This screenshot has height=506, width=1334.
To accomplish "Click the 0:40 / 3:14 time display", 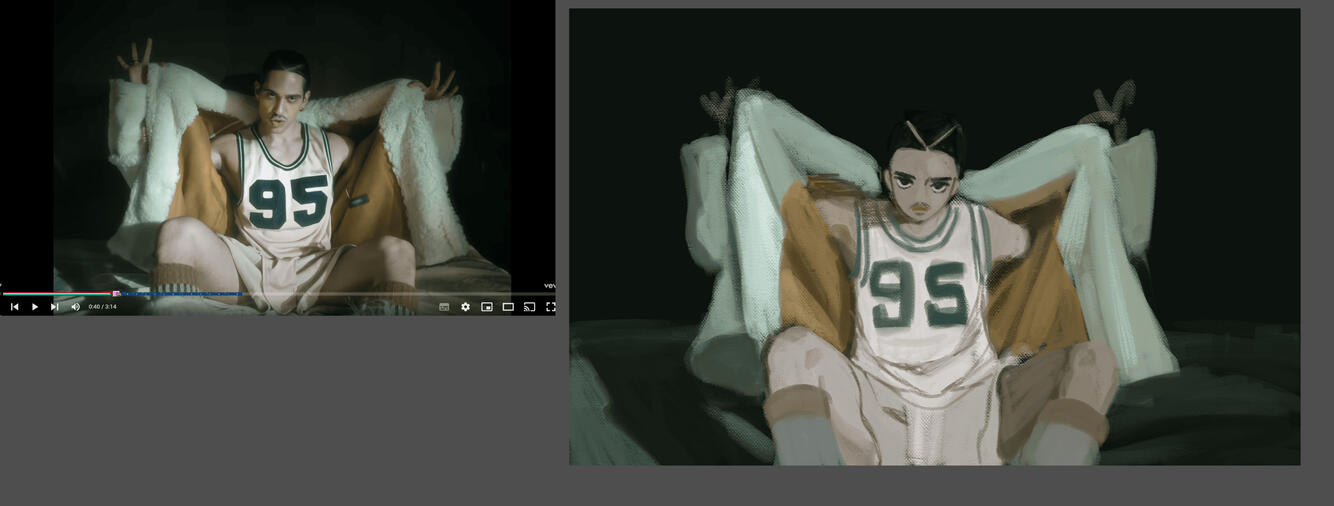I will tap(102, 307).
